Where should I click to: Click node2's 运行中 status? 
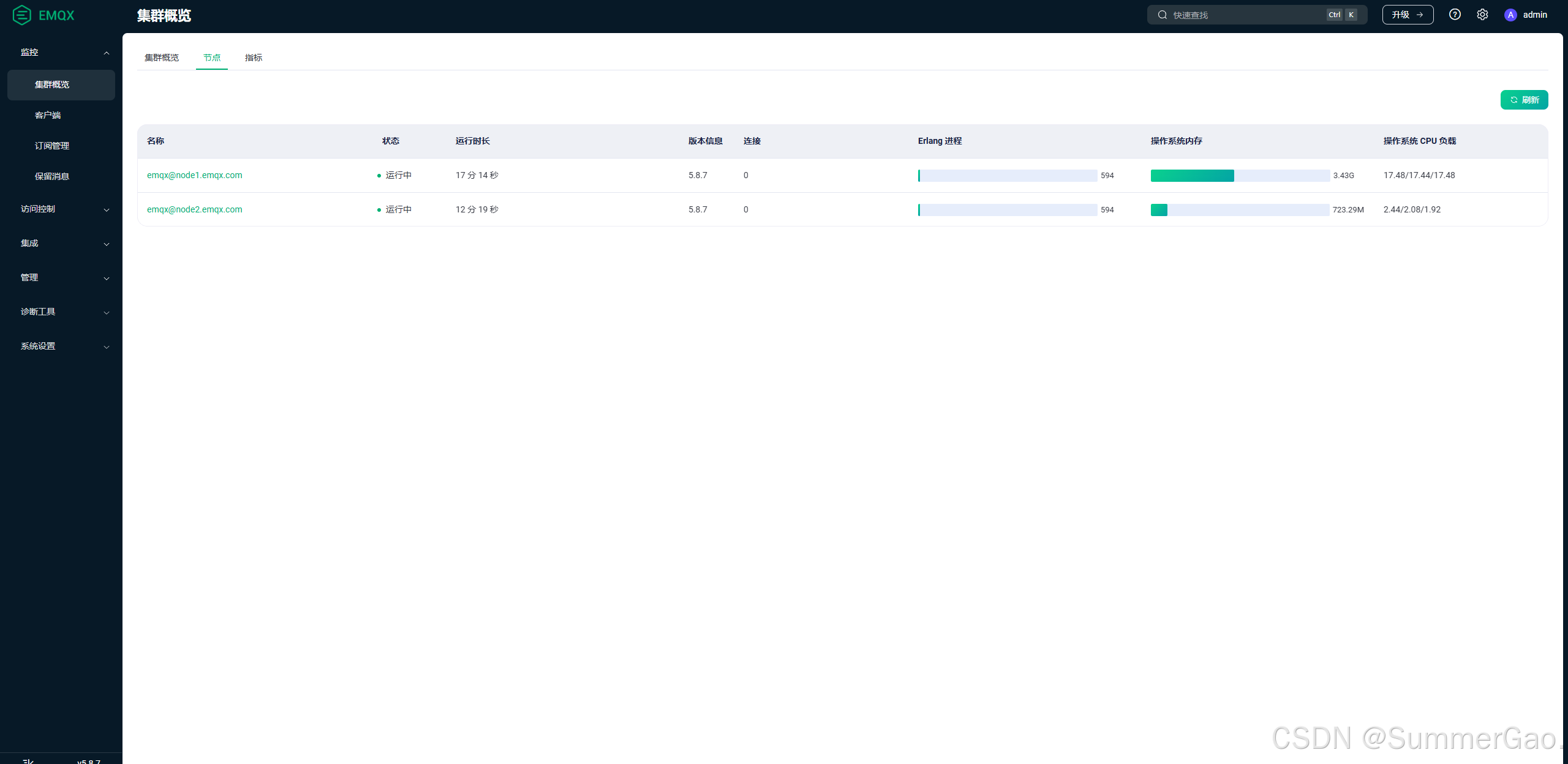point(395,209)
